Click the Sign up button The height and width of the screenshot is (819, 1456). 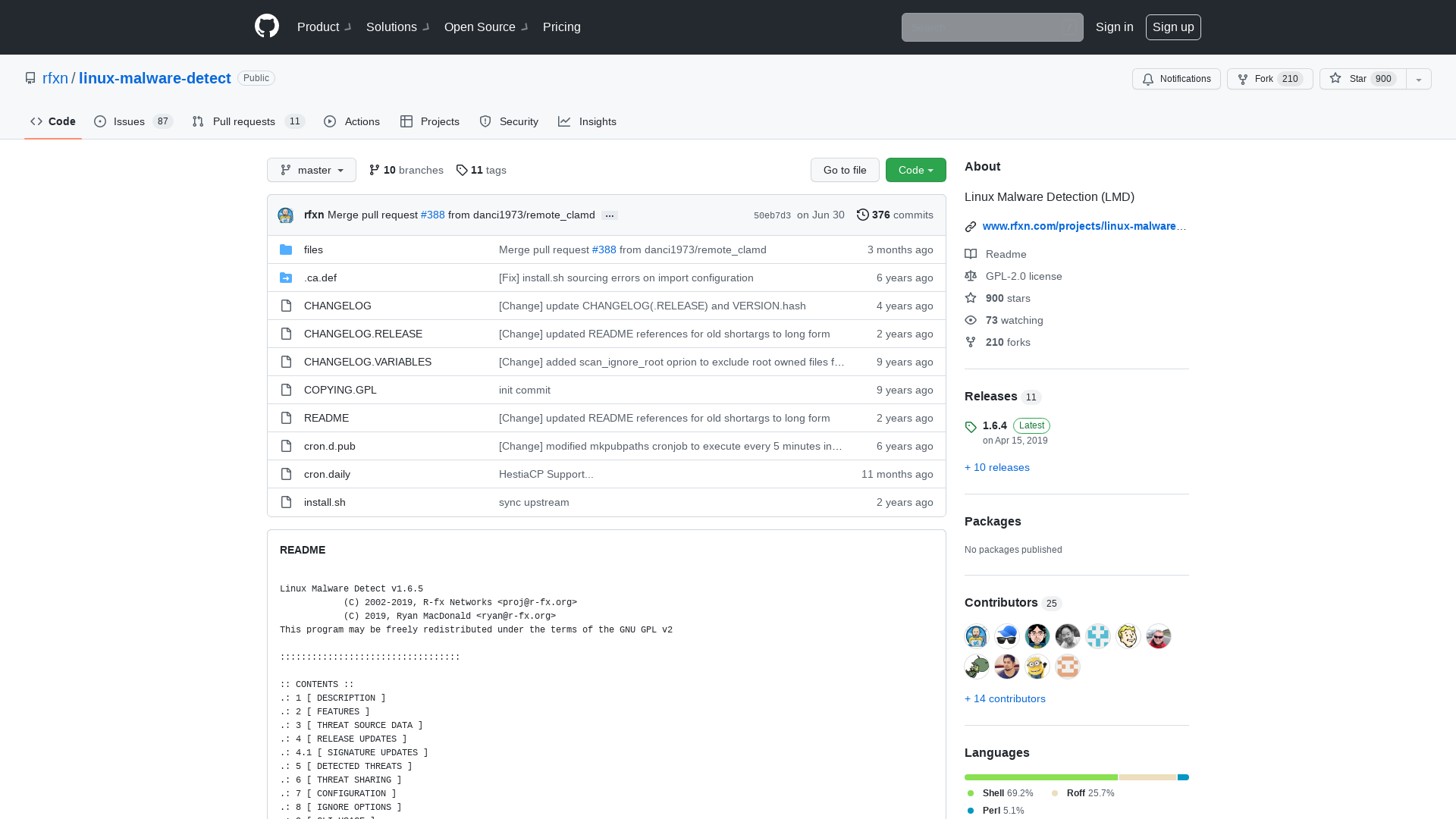click(x=1173, y=27)
